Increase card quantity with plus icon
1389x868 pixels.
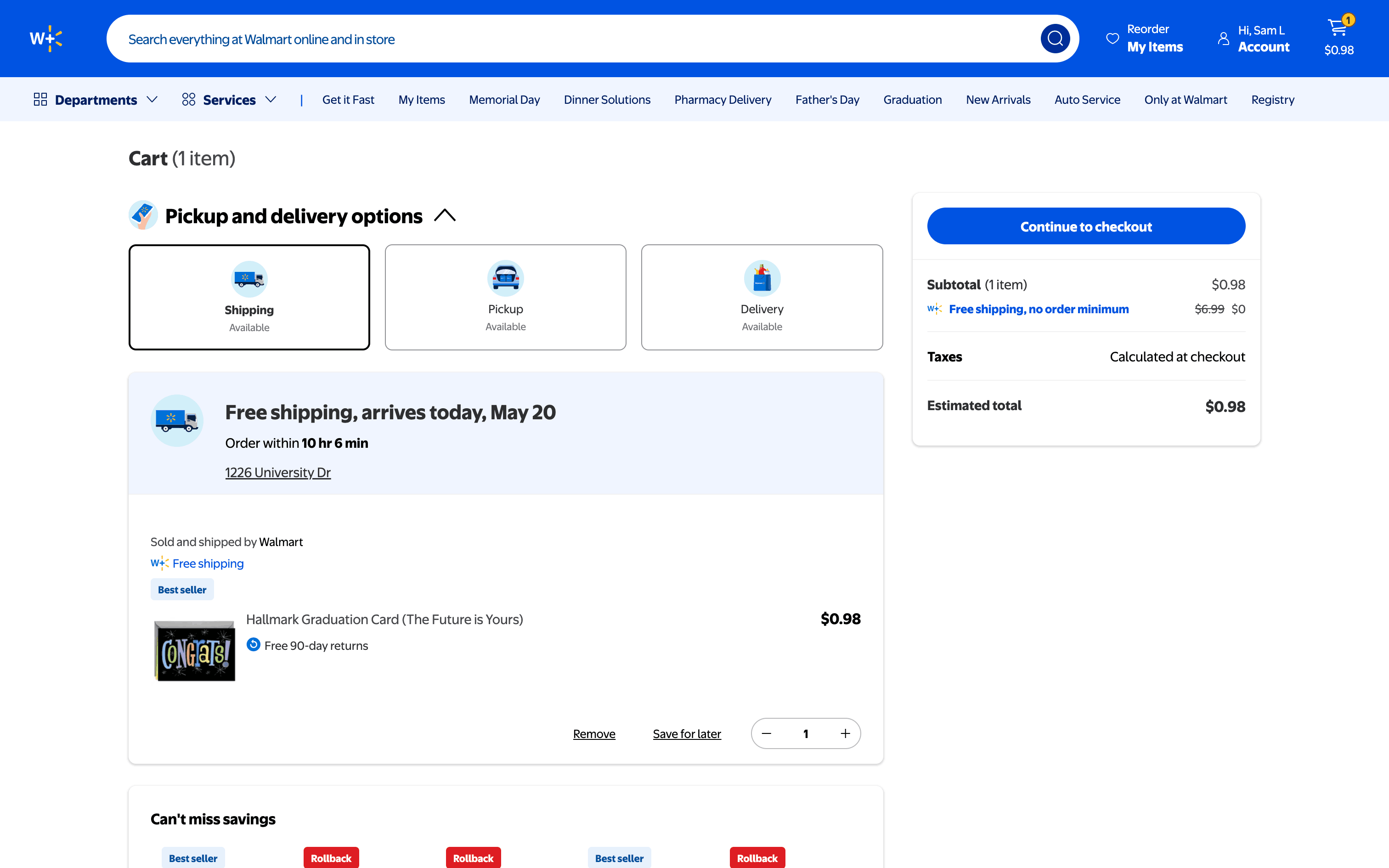tap(845, 734)
